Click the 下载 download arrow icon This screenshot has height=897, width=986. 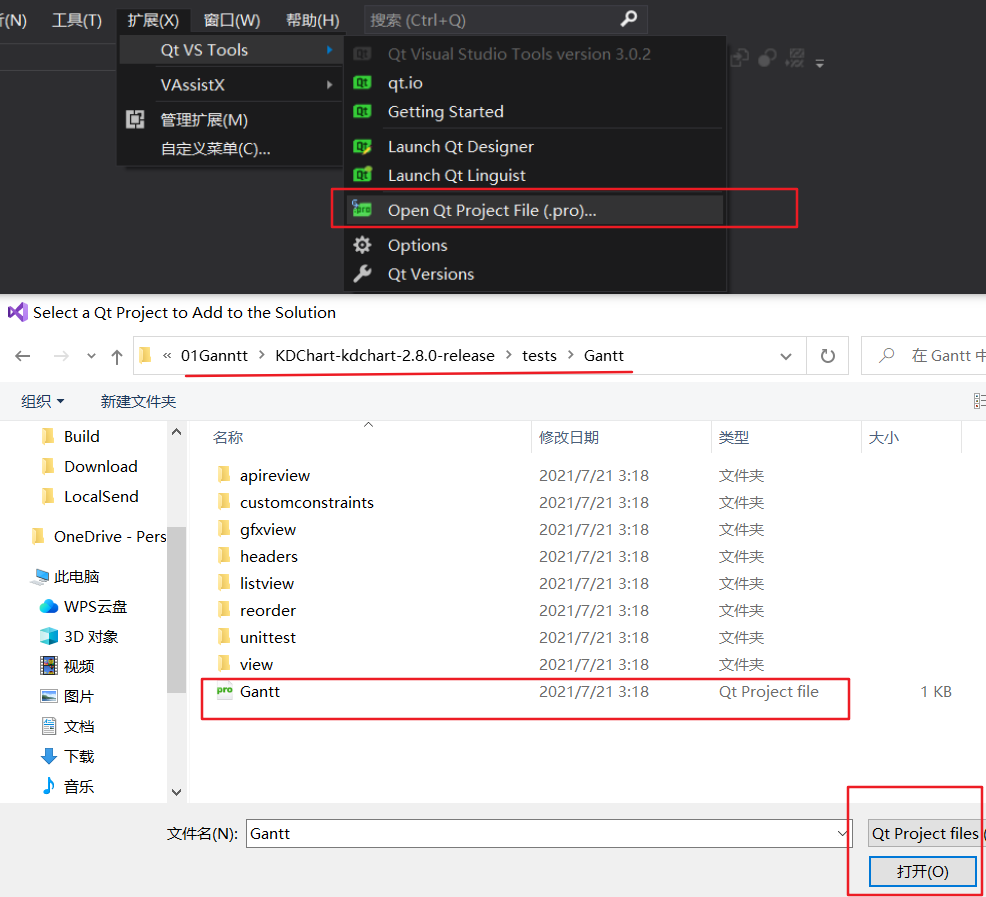[48, 755]
